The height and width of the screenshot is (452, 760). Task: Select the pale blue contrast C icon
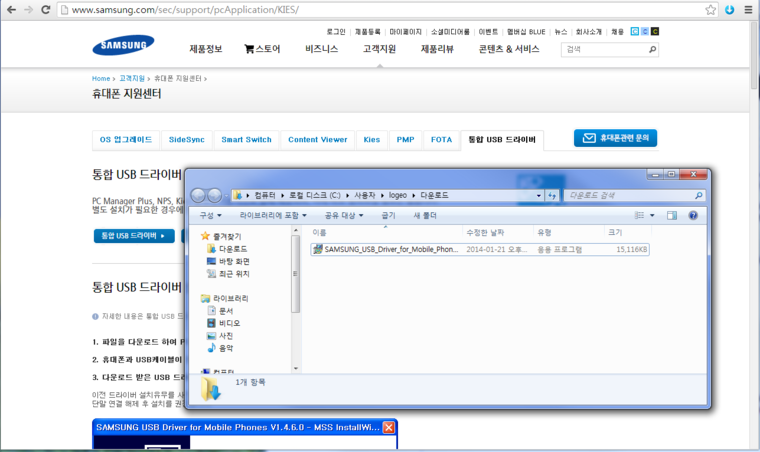tap(645, 31)
